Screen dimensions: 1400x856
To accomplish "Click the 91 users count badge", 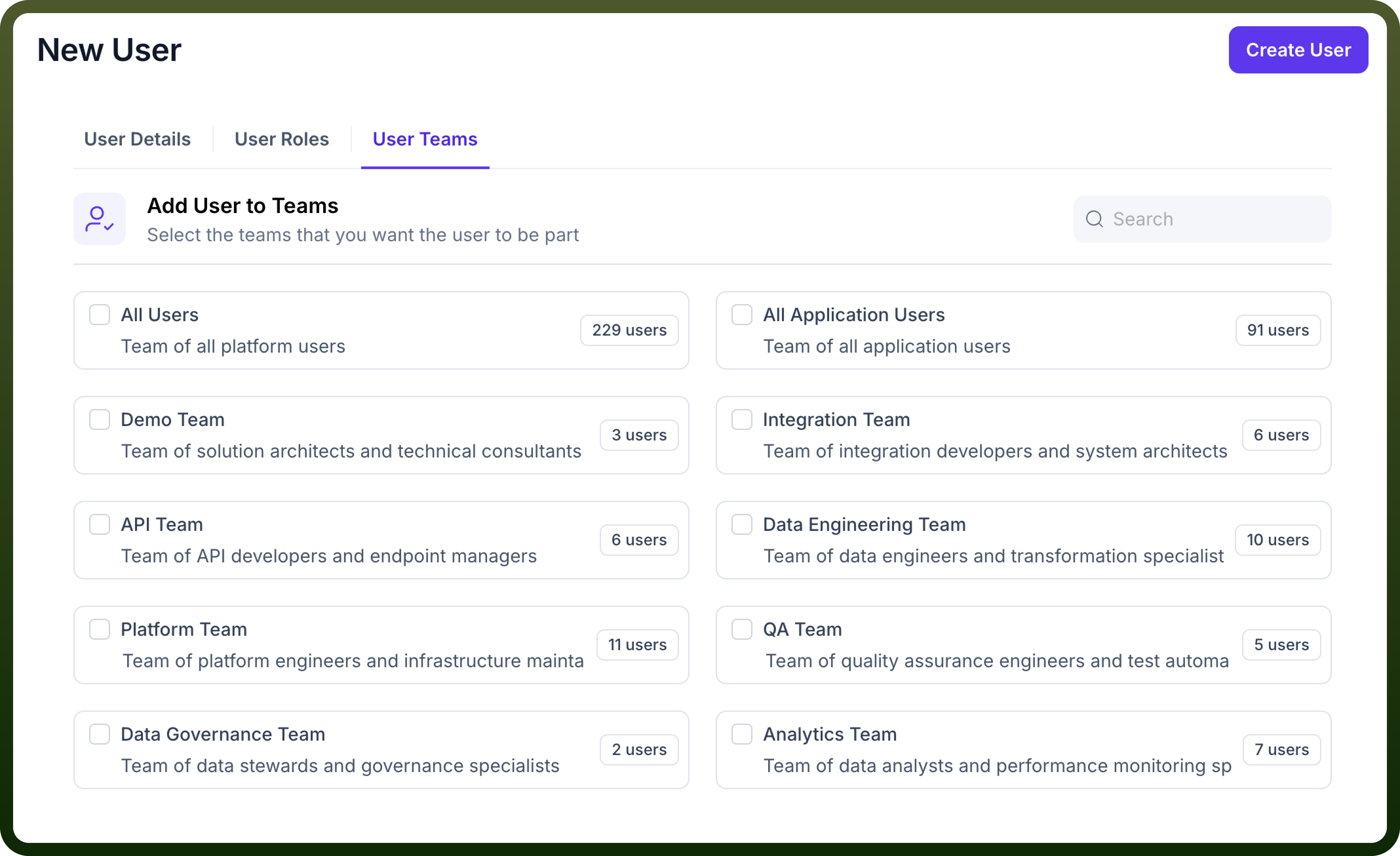I will coord(1277,331).
